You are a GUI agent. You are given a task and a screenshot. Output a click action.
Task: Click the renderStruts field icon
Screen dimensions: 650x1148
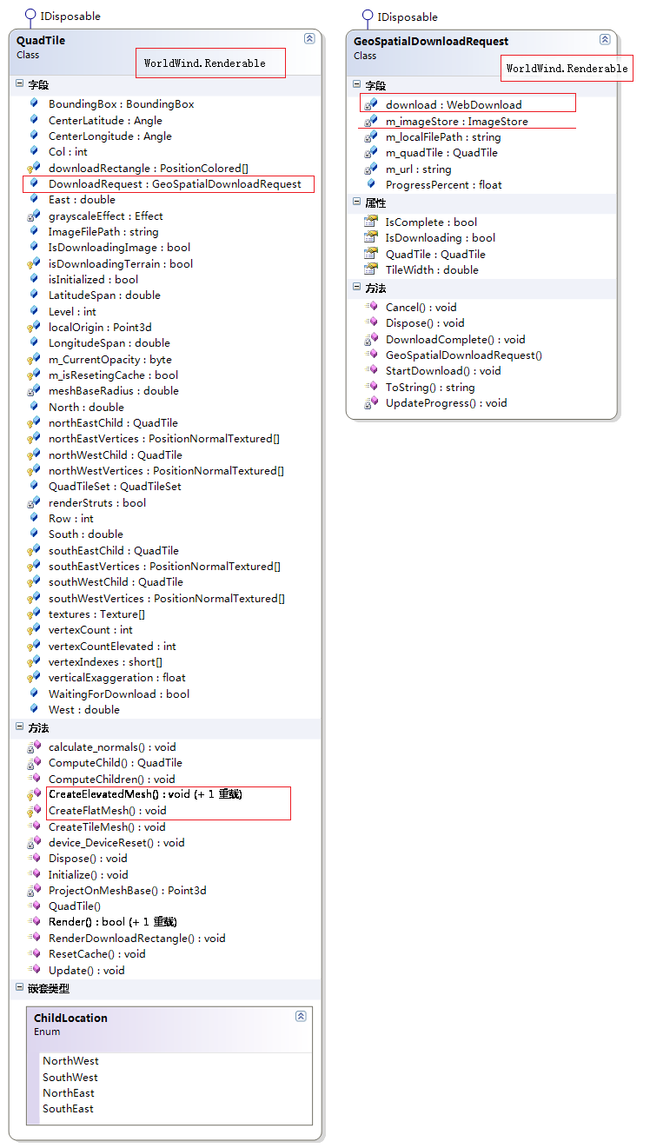click(34, 503)
